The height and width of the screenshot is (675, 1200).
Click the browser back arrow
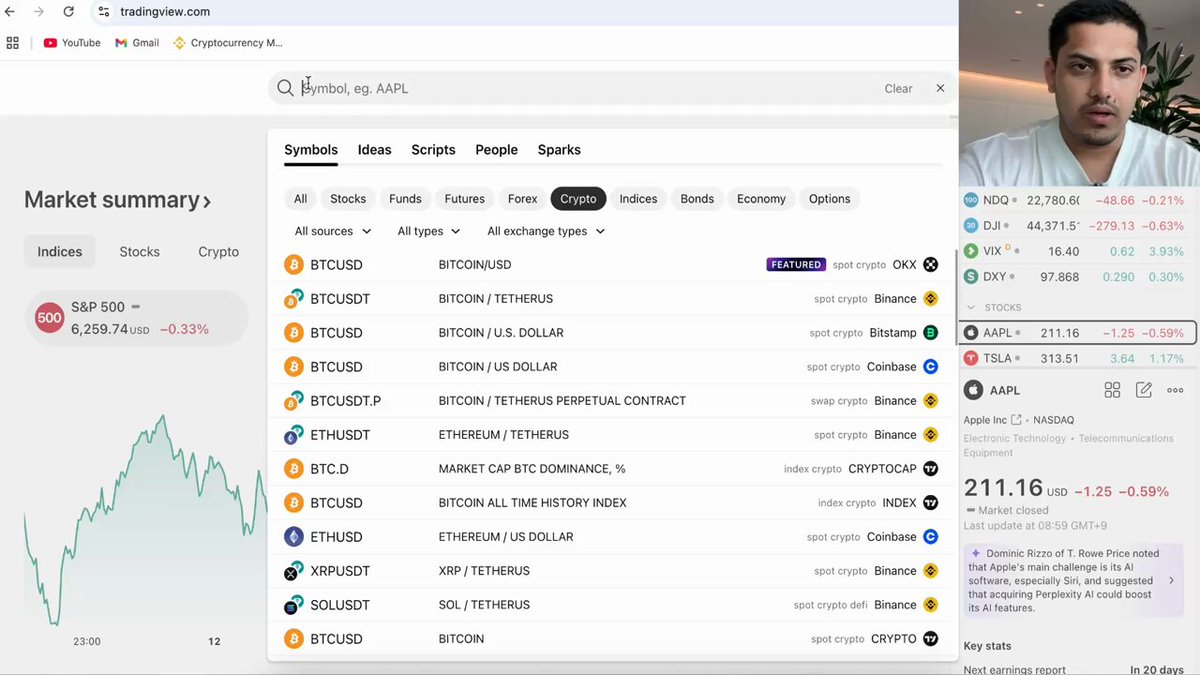point(10,12)
